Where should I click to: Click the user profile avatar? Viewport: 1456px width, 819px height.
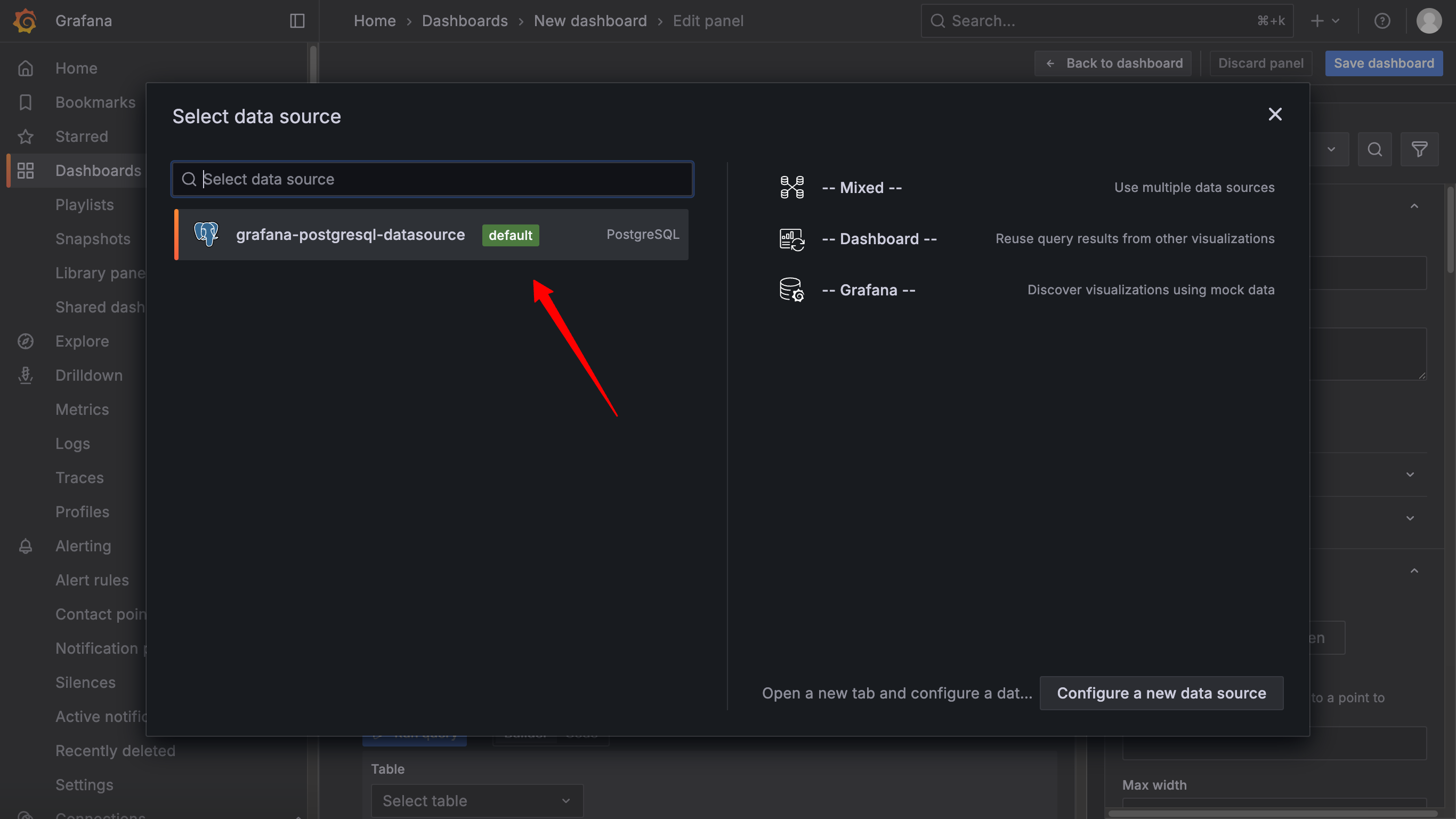(x=1428, y=21)
